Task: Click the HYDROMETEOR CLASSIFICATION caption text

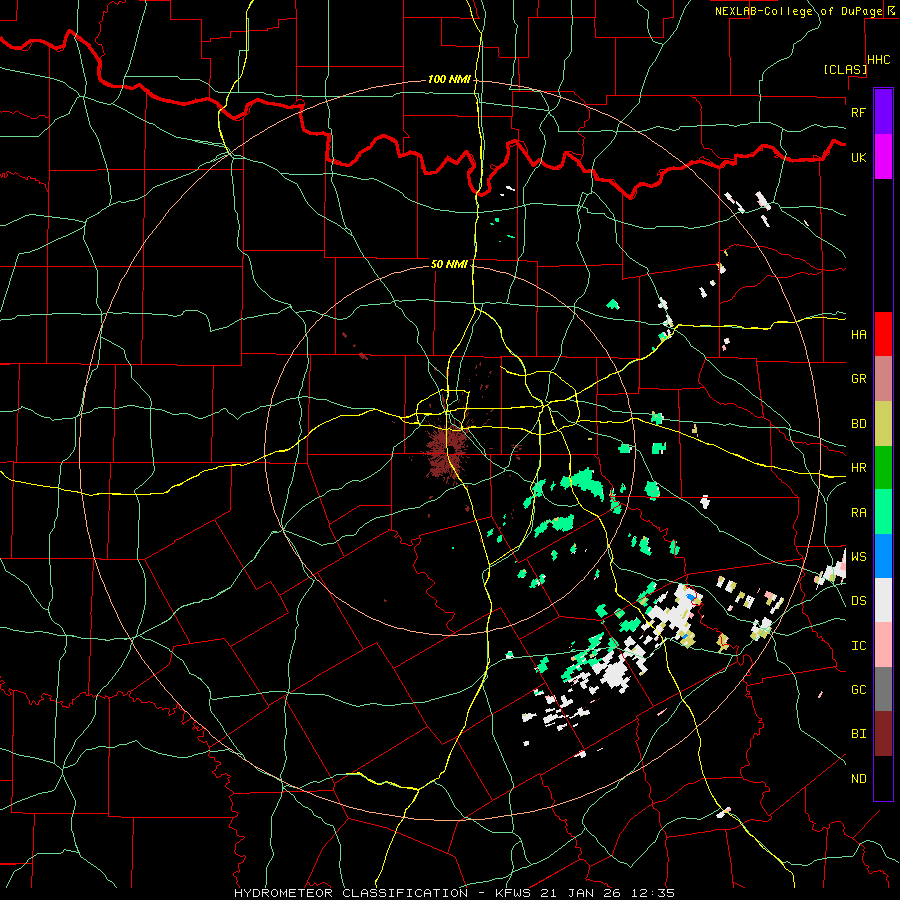Action: 351,893
